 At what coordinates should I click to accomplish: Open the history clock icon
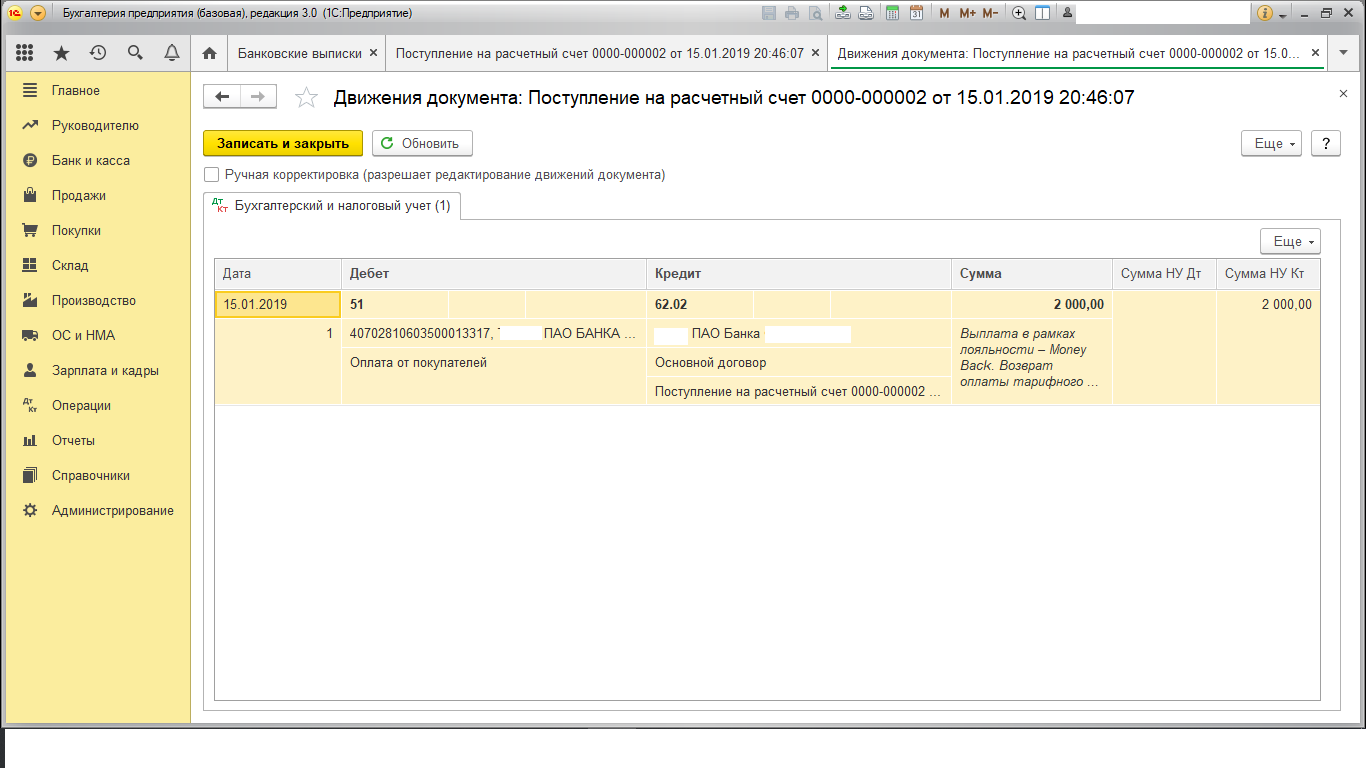pyautogui.click(x=98, y=53)
